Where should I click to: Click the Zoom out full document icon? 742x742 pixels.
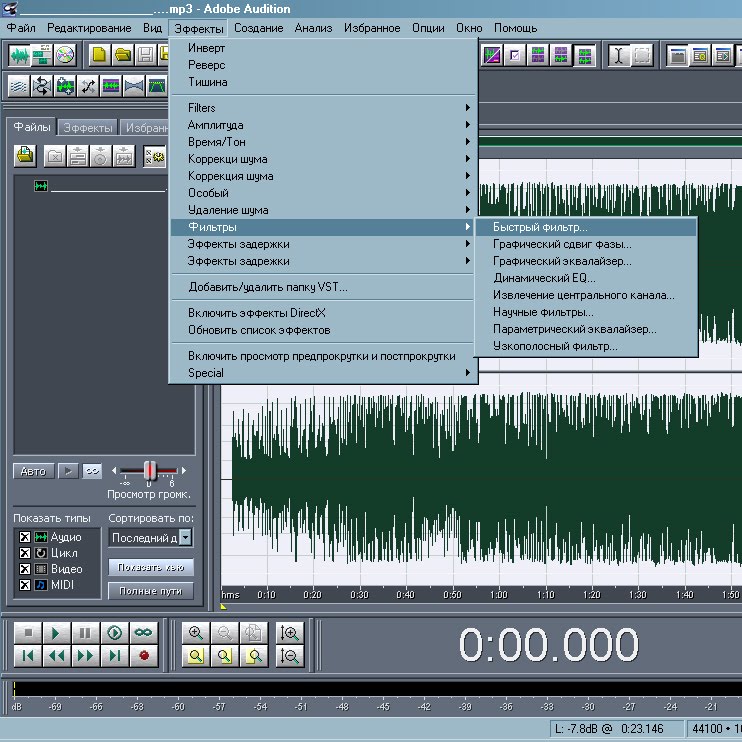(253, 633)
